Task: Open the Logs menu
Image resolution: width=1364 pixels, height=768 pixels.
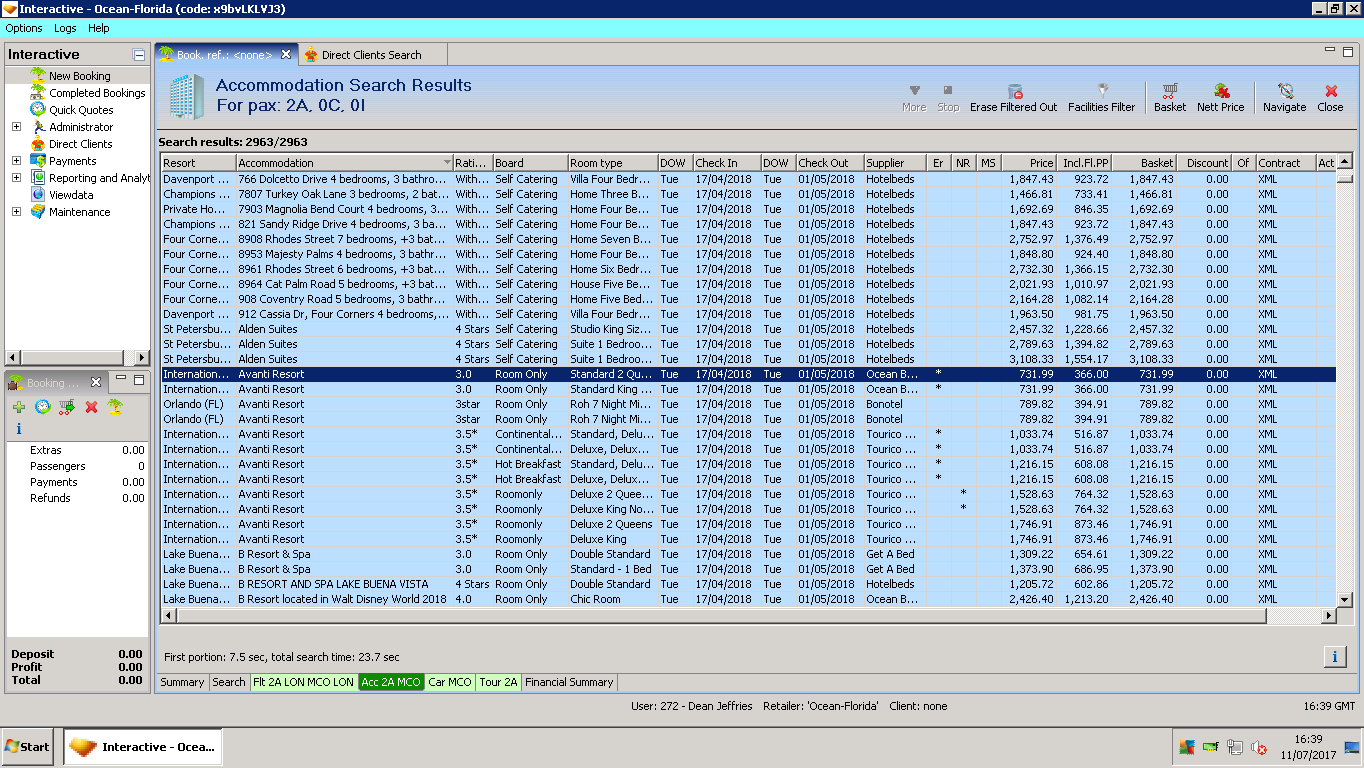Action: click(65, 28)
